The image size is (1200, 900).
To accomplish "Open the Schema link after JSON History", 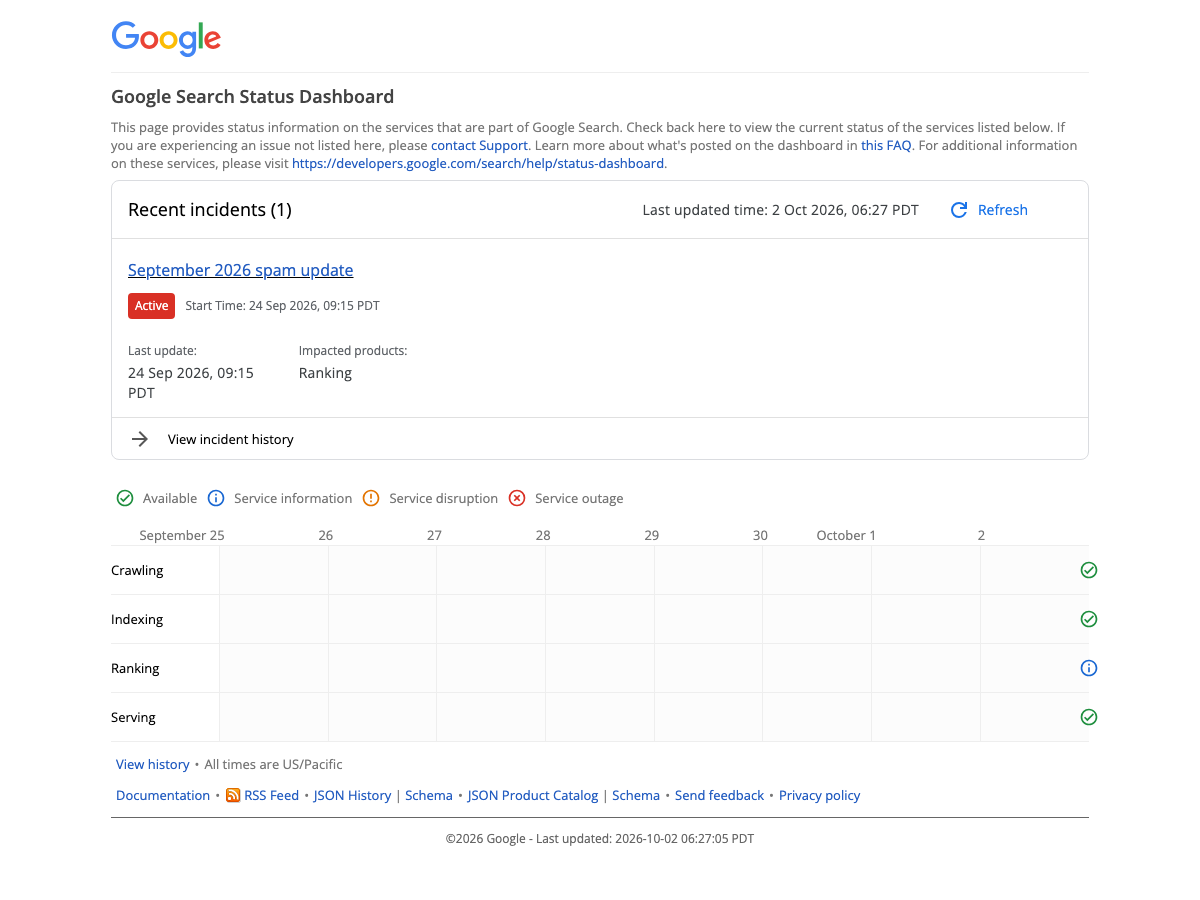I will [x=429, y=795].
